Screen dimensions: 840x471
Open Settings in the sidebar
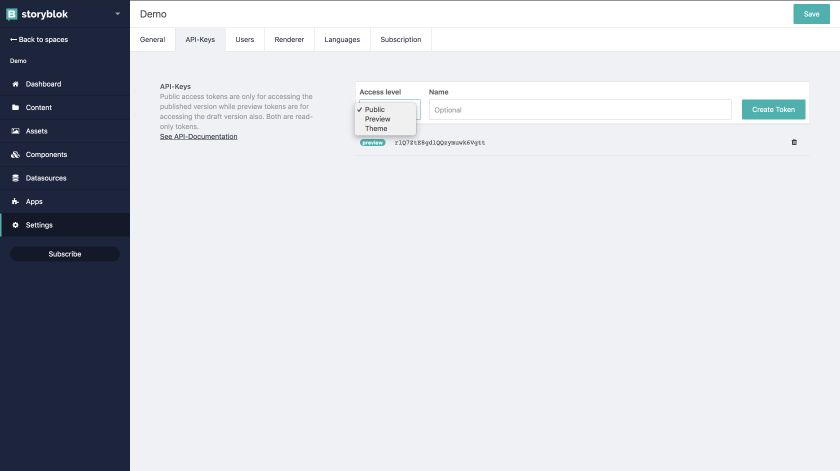65,226
